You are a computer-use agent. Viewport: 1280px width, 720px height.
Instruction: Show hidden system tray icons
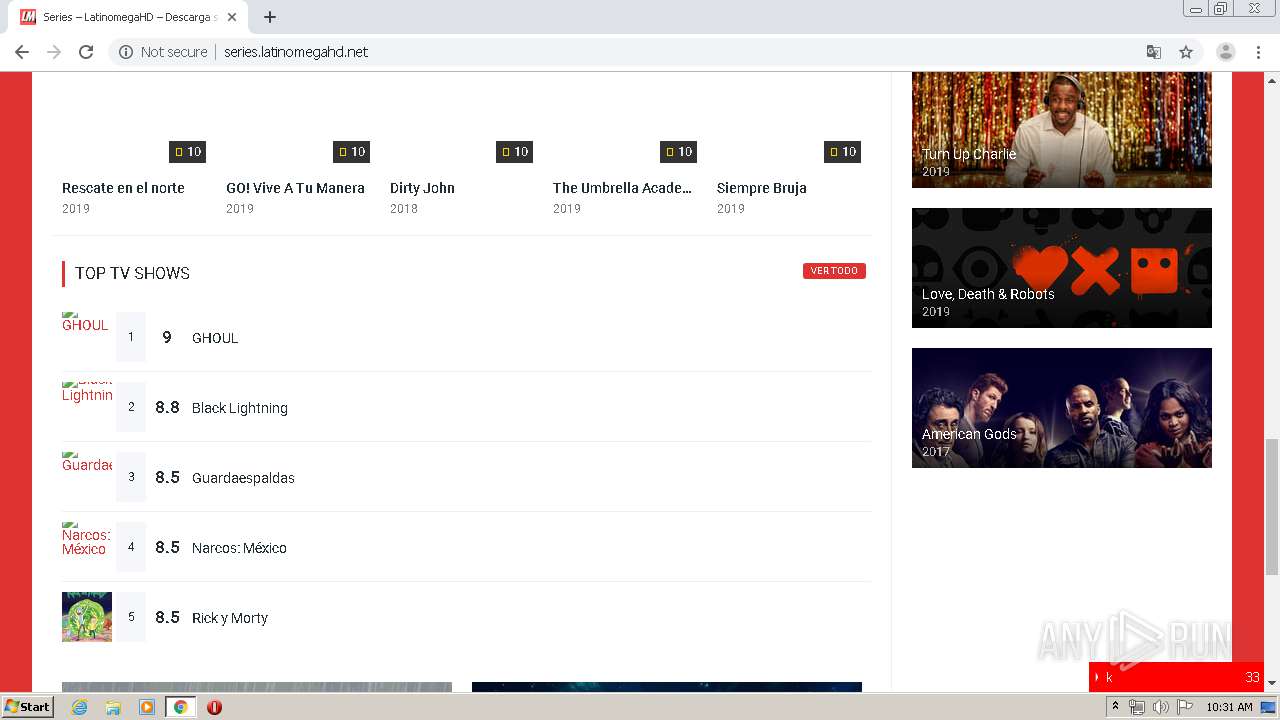1115,707
